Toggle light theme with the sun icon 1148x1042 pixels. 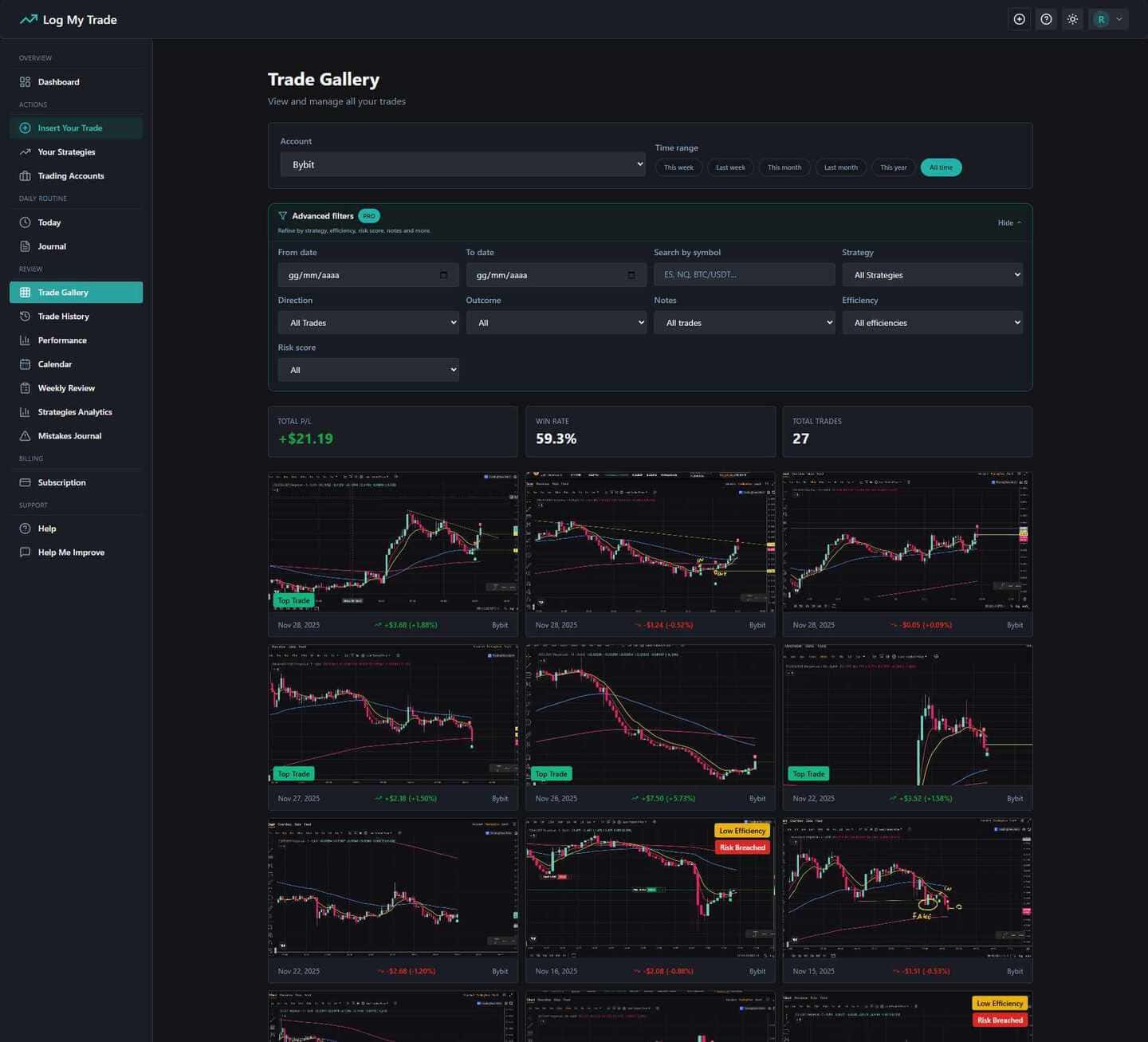1071,19
